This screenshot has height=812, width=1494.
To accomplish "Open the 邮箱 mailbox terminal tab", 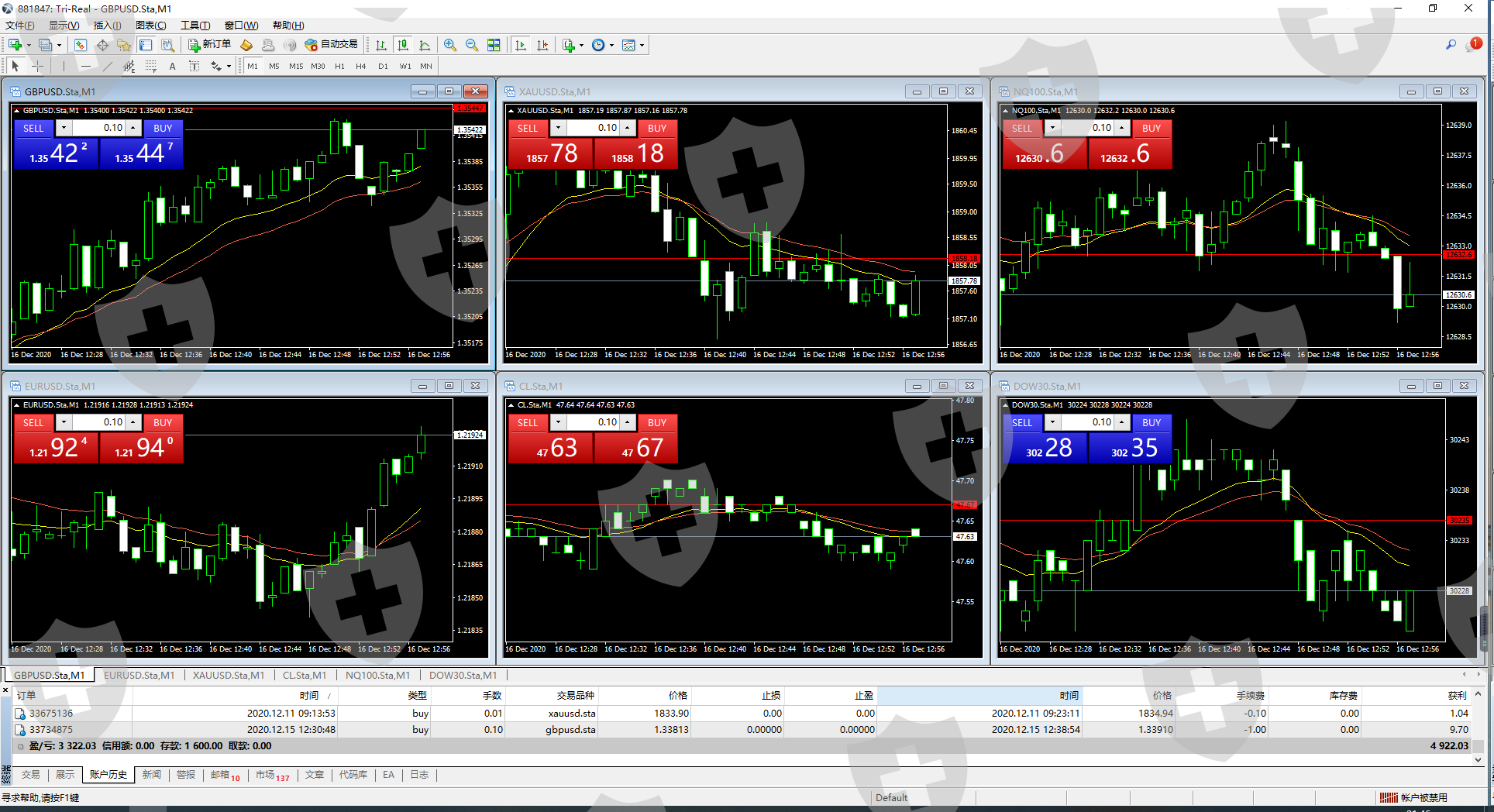I will (225, 775).
